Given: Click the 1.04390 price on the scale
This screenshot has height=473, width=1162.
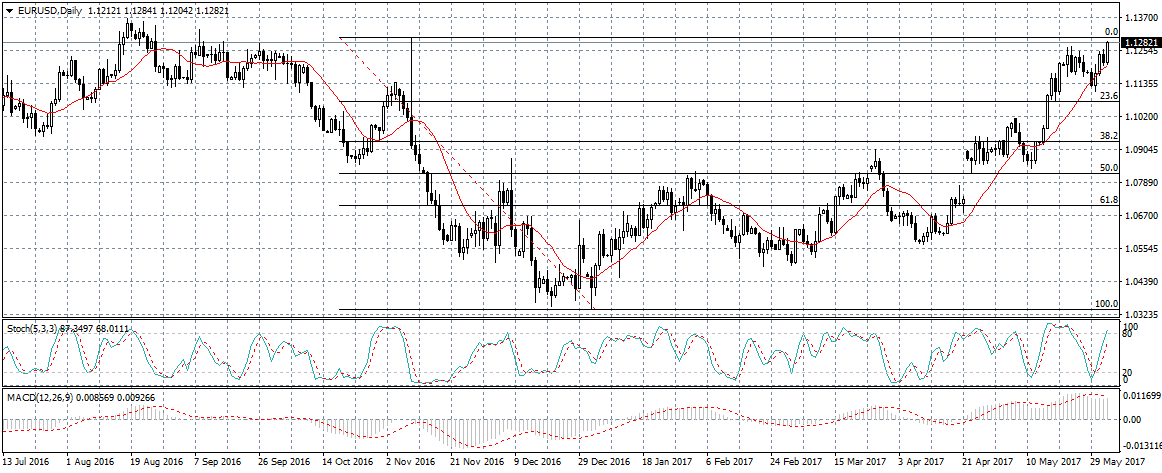Looking at the screenshot, I should (1140, 282).
